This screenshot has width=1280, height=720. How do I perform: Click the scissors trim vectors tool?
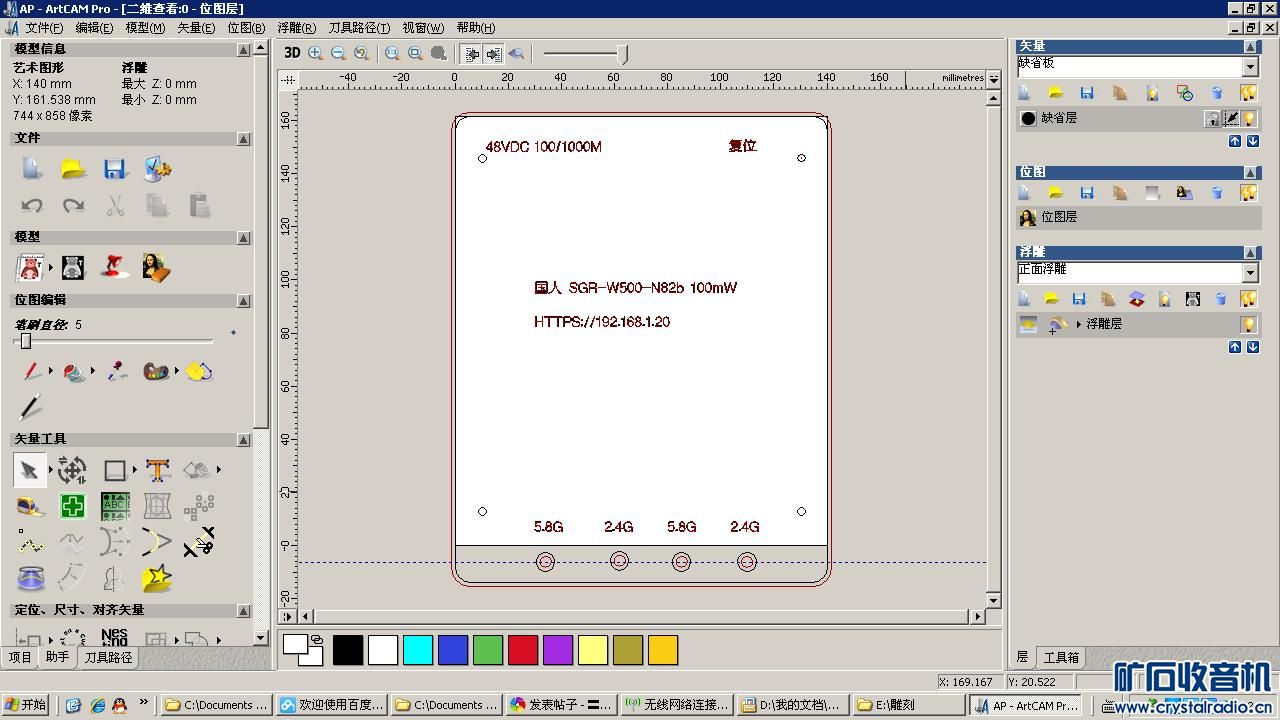pos(199,543)
